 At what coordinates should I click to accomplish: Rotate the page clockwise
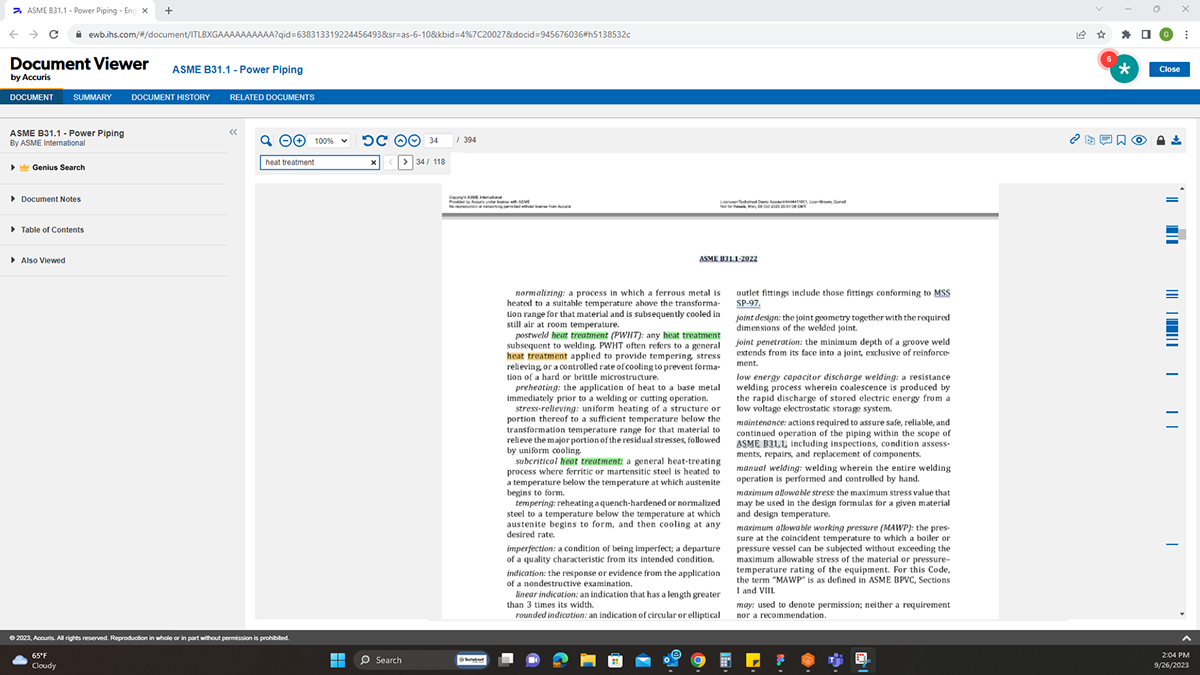(x=382, y=140)
